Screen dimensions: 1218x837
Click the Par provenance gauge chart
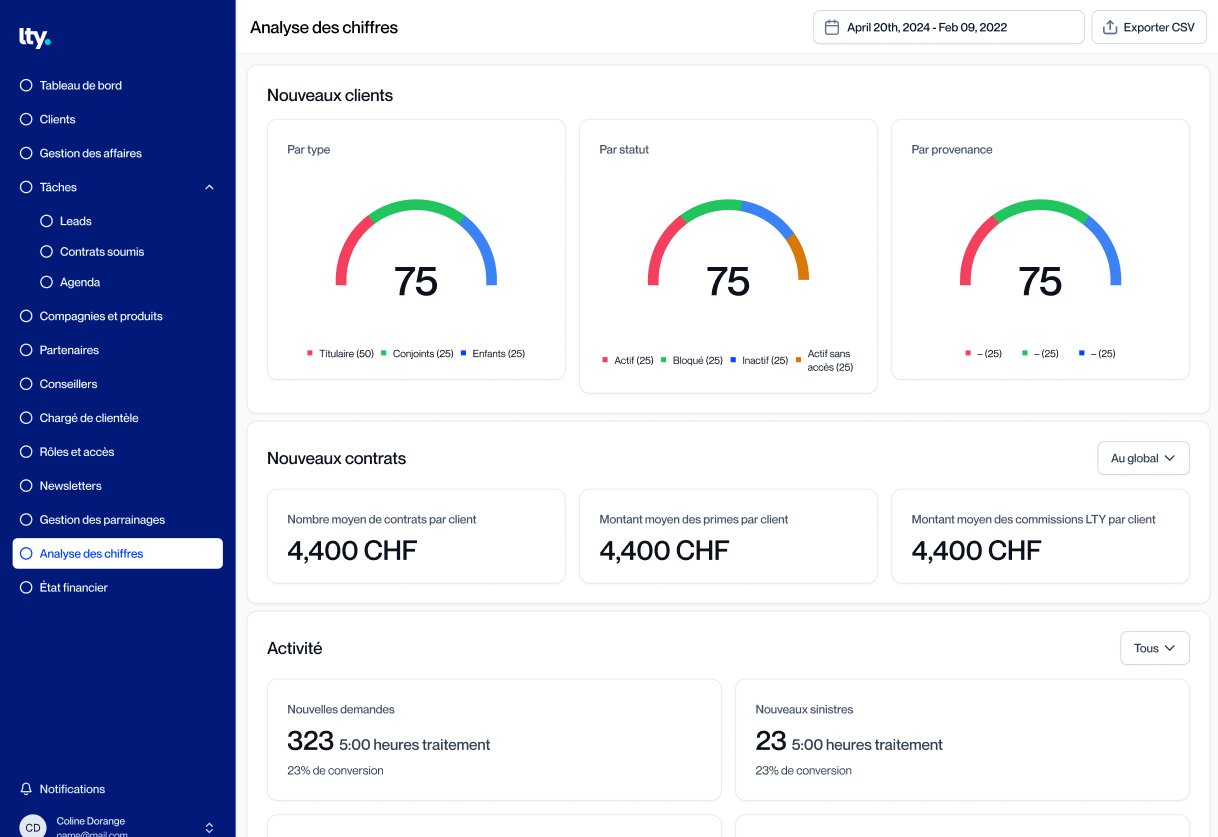pos(1040,244)
